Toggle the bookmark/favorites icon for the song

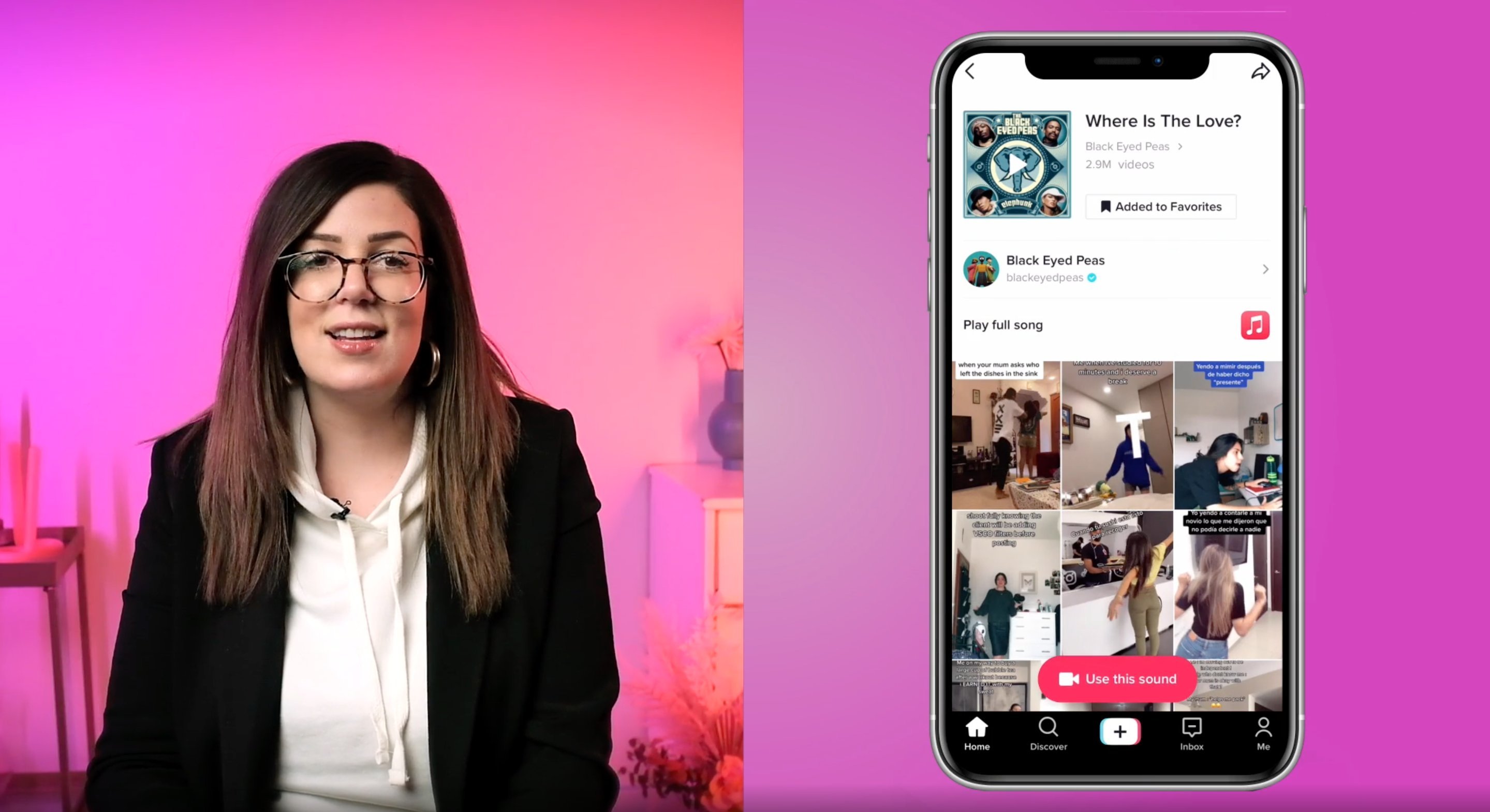[1160, 206]
